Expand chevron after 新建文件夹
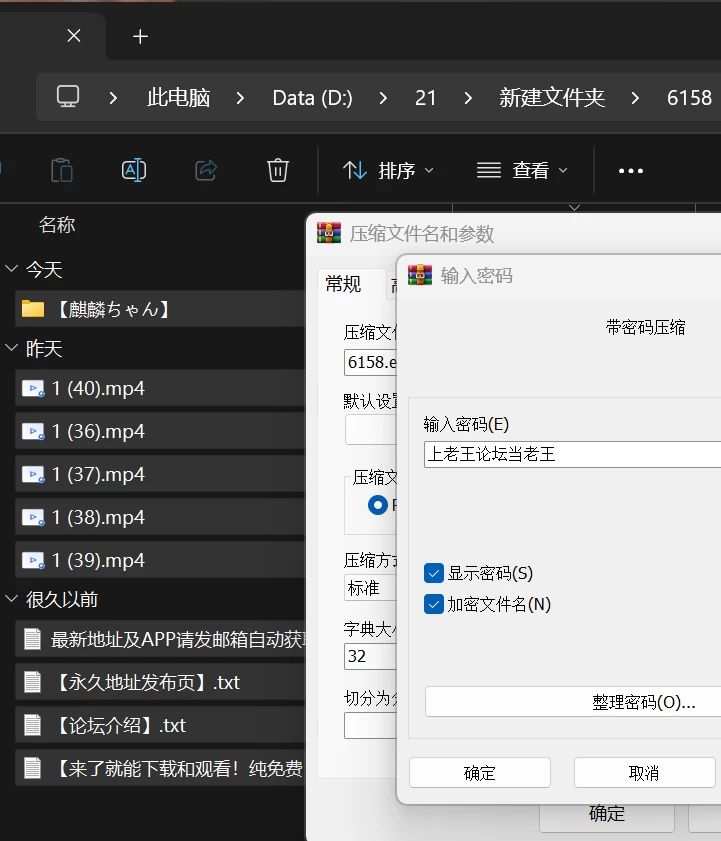The height and width of the screenshot is (841, 721). 635,98
